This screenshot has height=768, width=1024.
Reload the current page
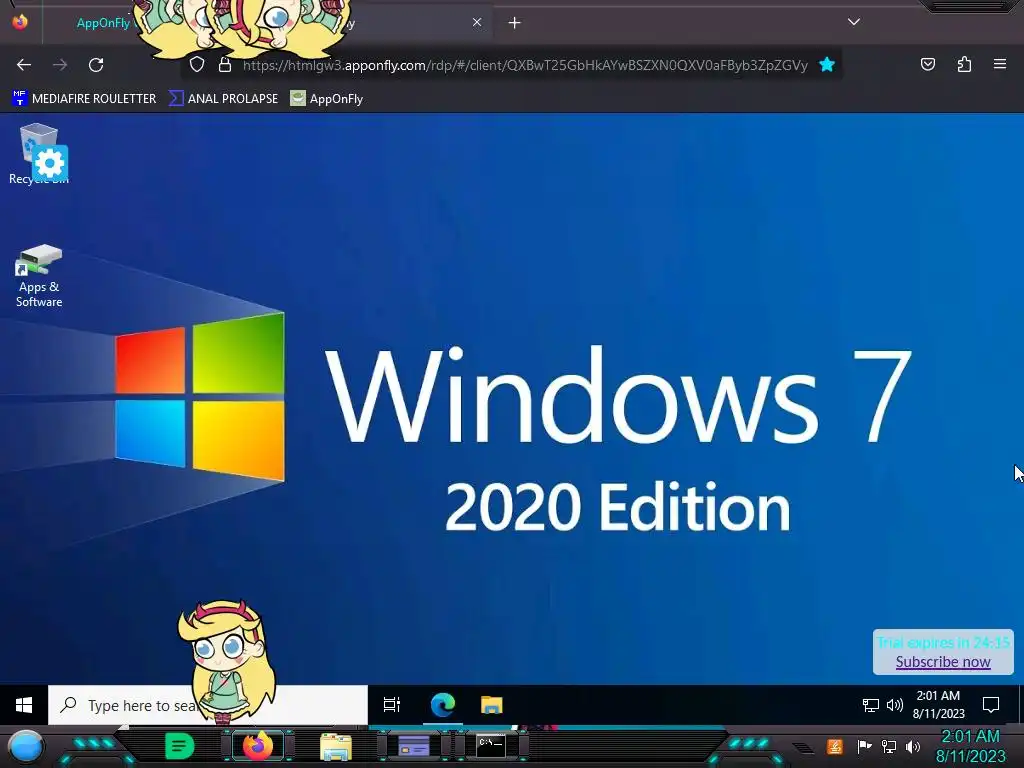[x=96, y=65]
